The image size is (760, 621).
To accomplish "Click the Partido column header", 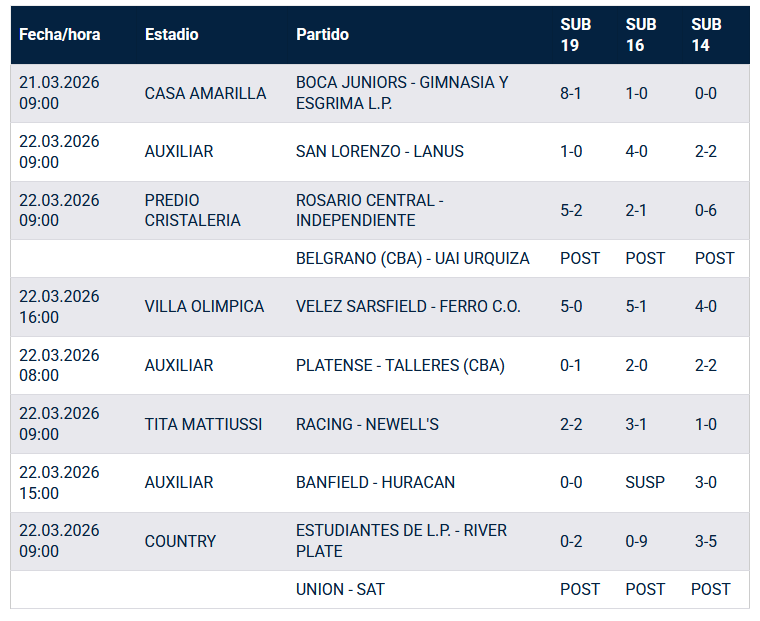I will (x=322, y=34).
